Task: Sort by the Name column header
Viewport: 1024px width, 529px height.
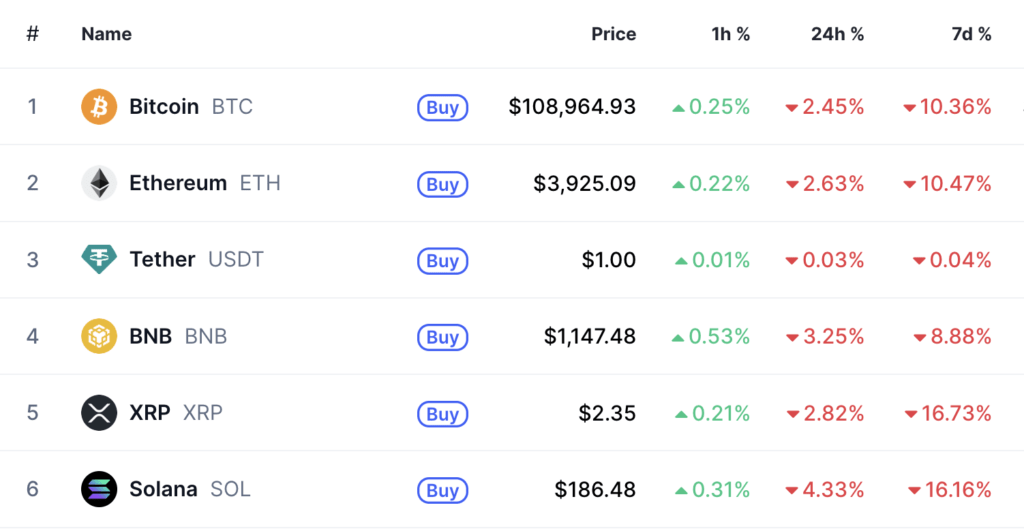Action: coord(106,34)
